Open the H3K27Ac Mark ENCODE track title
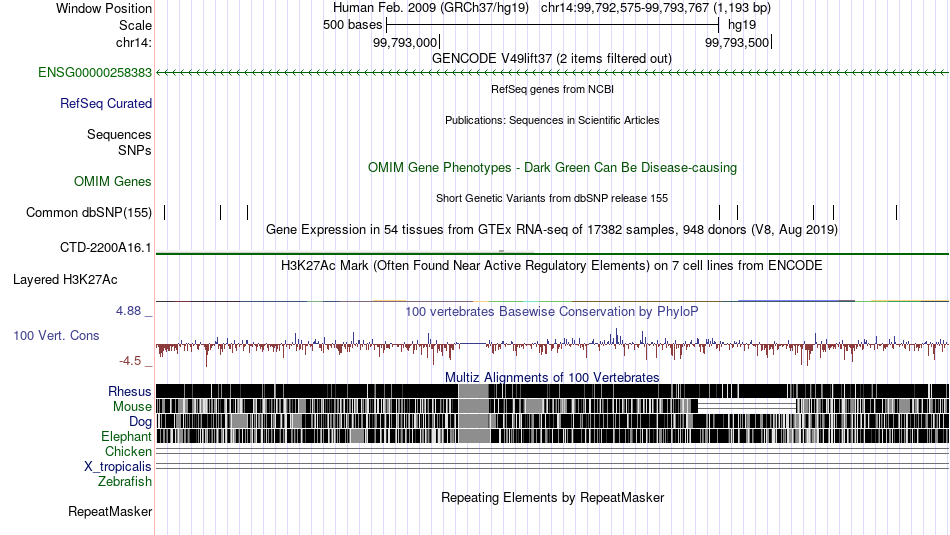950x535 pixels. (x=552, y=265)
